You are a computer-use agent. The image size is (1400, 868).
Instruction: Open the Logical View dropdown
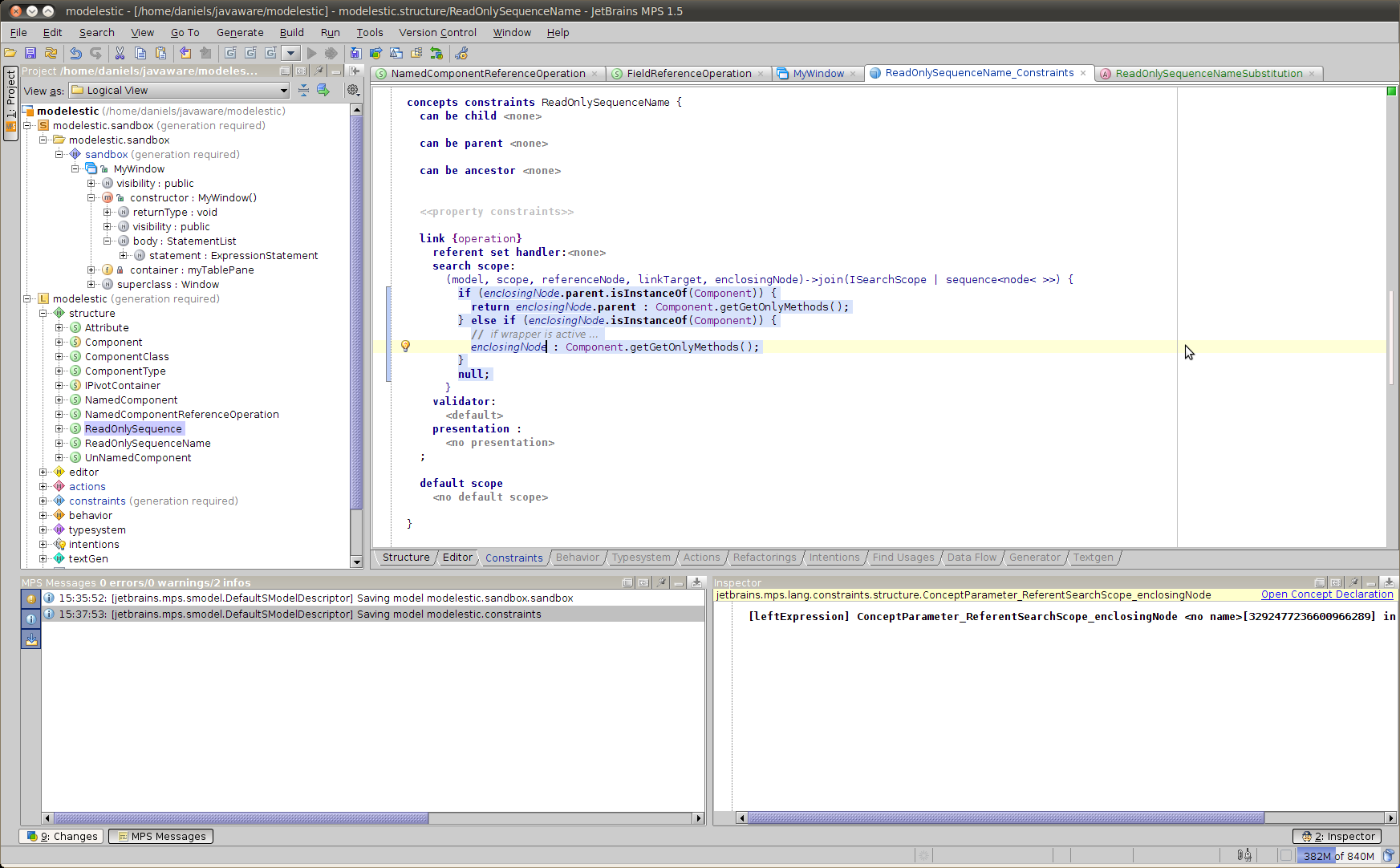coord(179,91)
